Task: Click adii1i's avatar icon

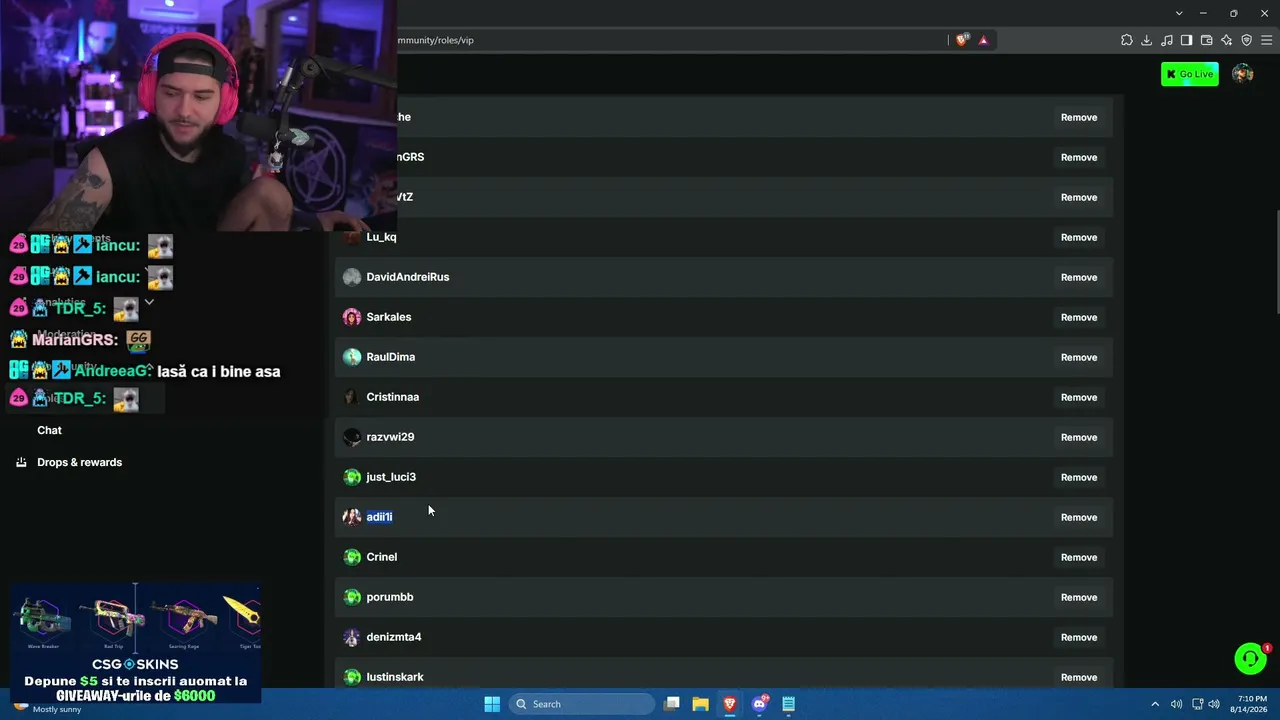Action: pos(352,517)
